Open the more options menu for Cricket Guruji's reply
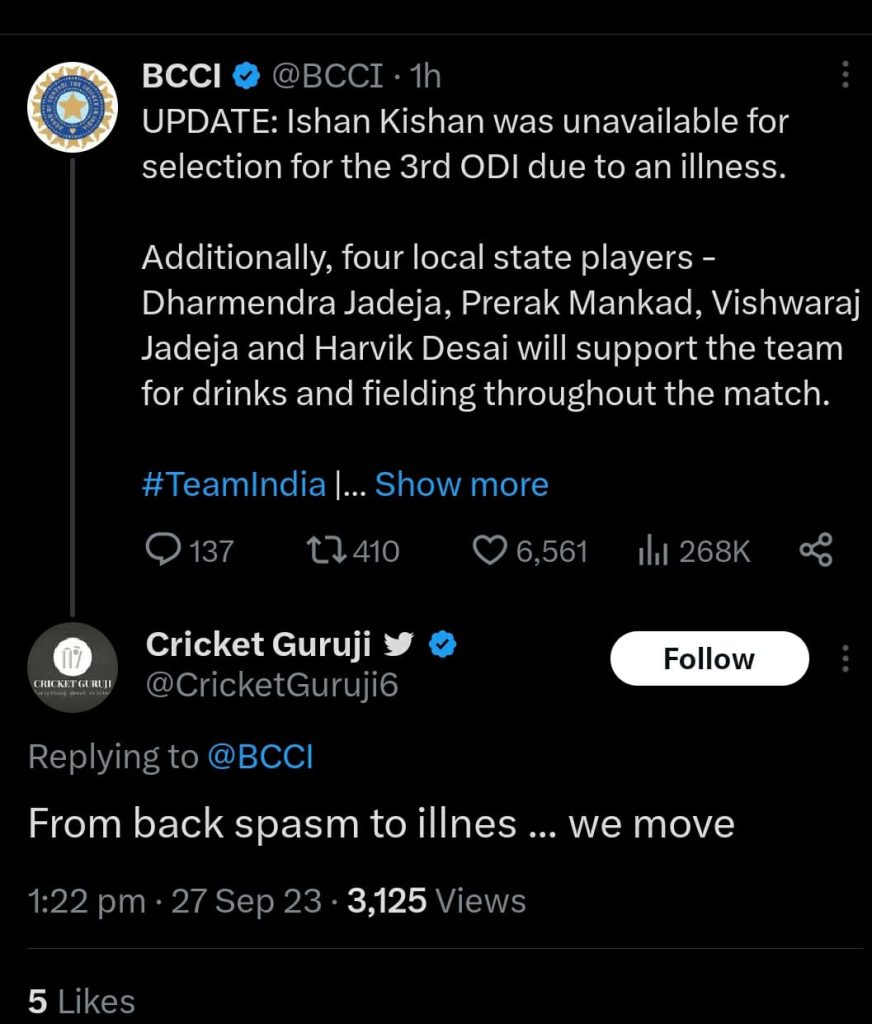 pos(845,658)
